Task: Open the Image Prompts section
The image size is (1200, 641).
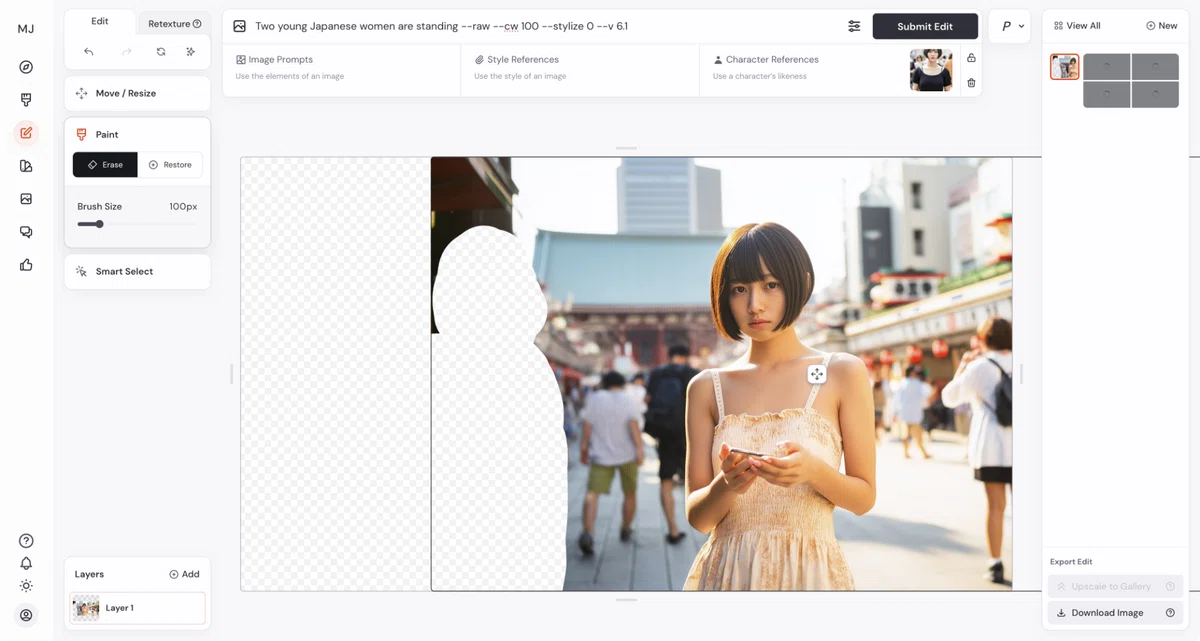Action: point(341,67)
